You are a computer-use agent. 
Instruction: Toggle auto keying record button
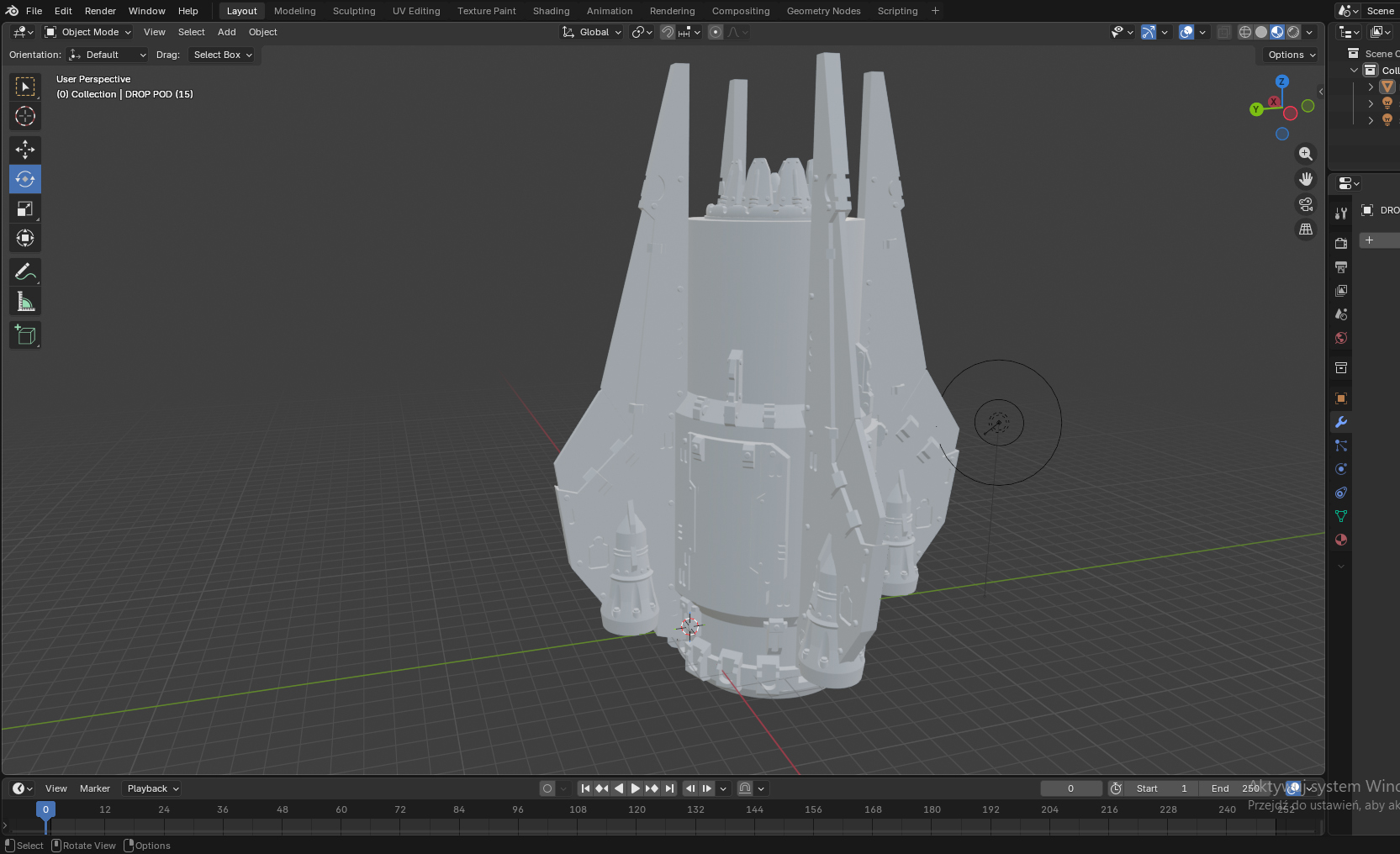[x=547, y=788]
